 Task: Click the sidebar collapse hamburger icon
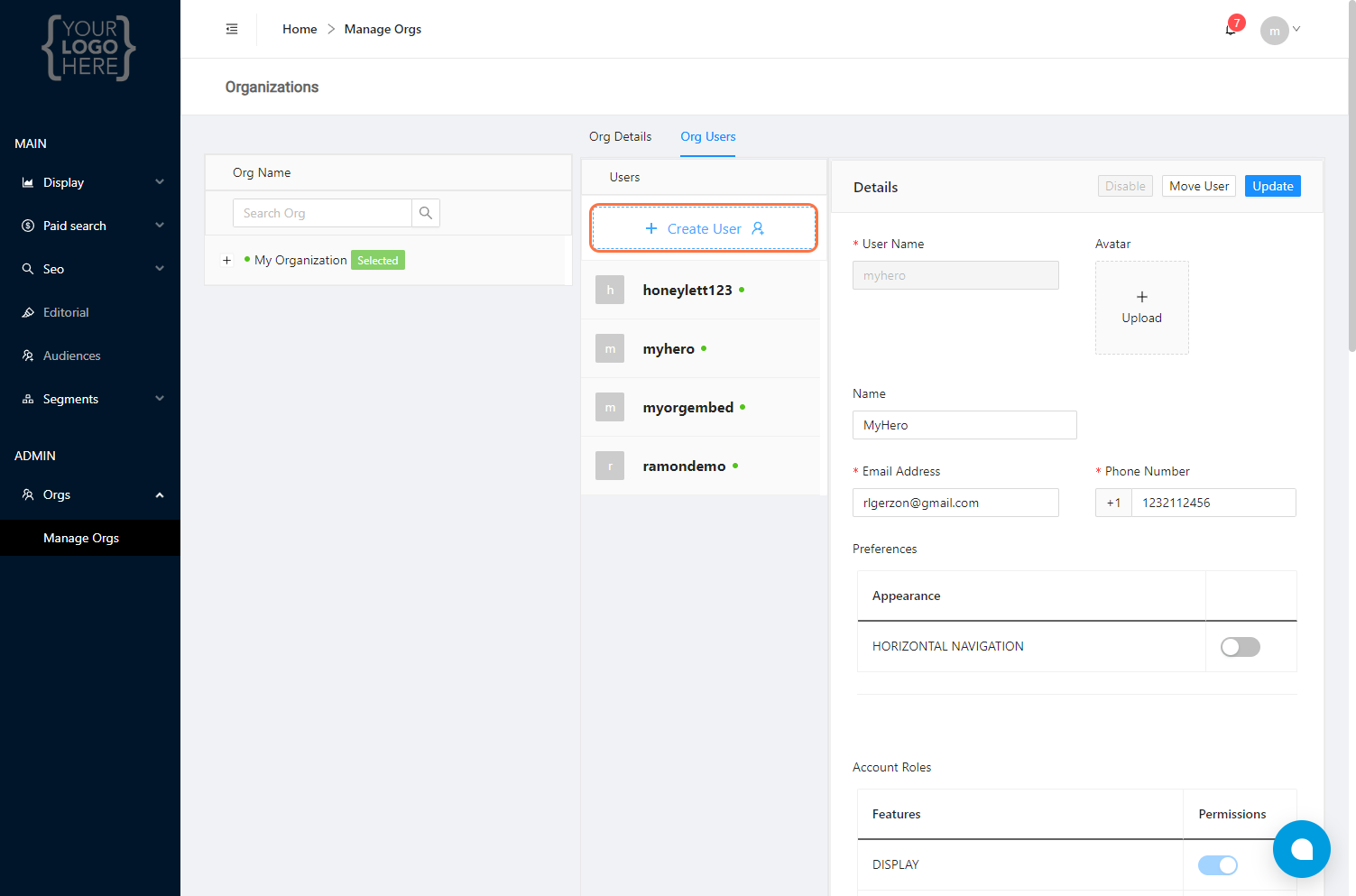pyautogui.click(x=232, y=29)
